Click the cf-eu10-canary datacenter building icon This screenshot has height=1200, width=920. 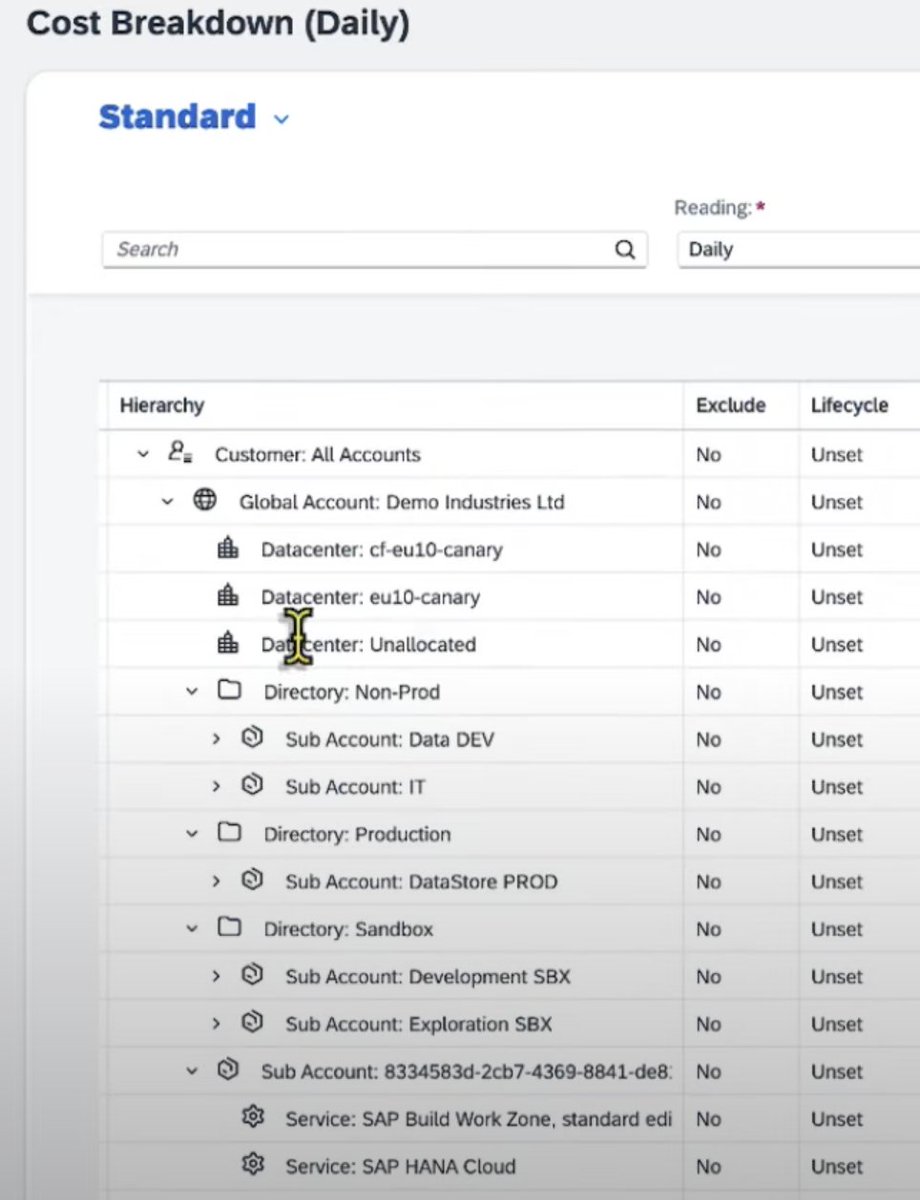228,549
